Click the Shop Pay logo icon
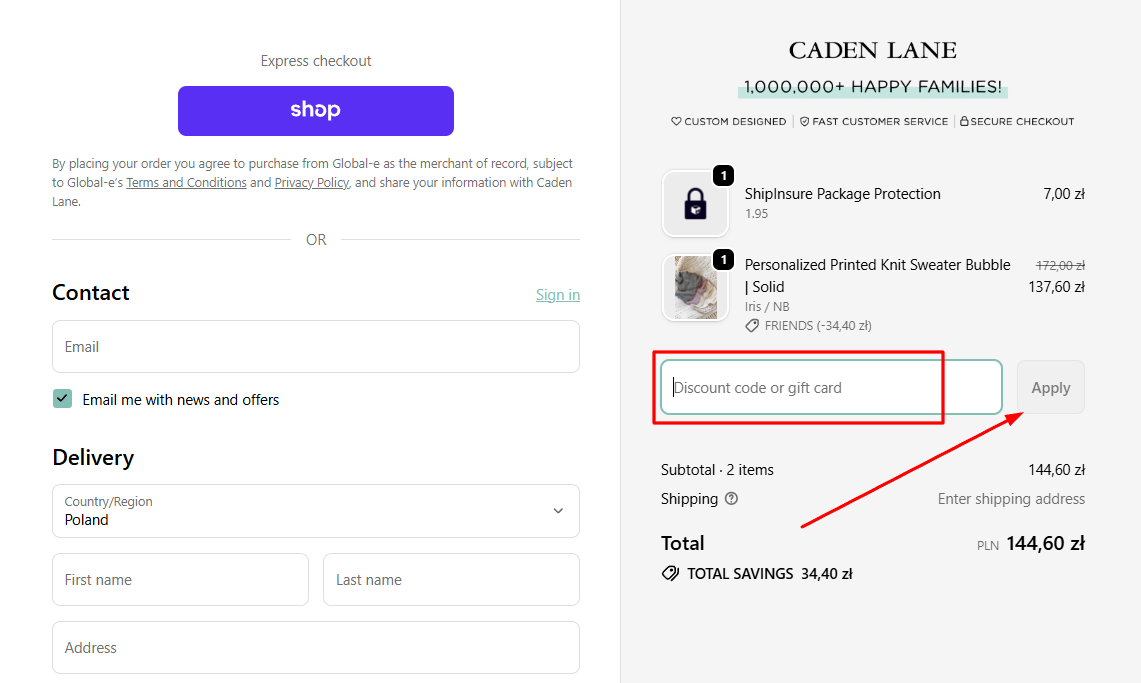Screen dimensions: 1141x683 [315, 110]
